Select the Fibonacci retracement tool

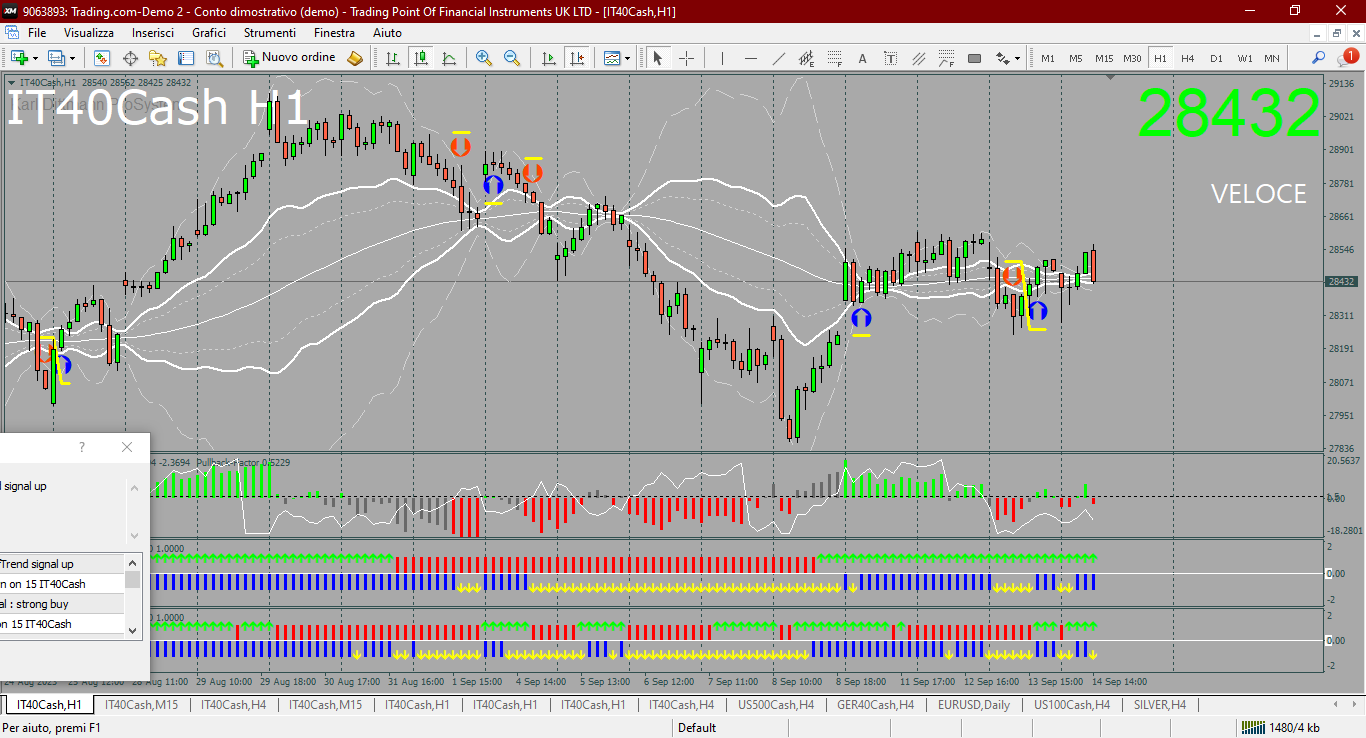click(835, 58)
